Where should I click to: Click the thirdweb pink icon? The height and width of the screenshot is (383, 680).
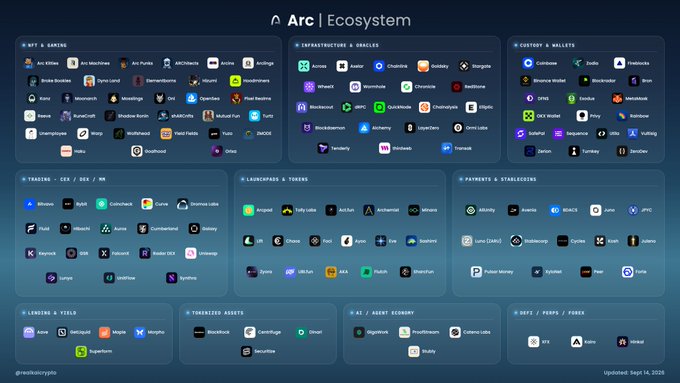[384, 148]
